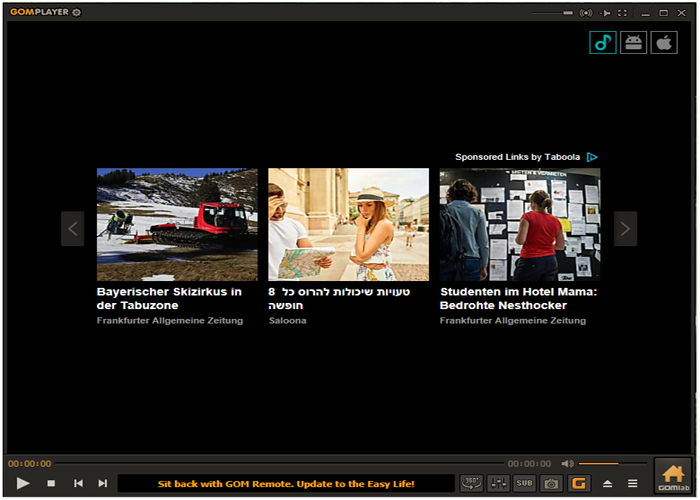Click the orange G GOM icon
Viewport: 700px width, 500px height.
(x=579, y=483)
